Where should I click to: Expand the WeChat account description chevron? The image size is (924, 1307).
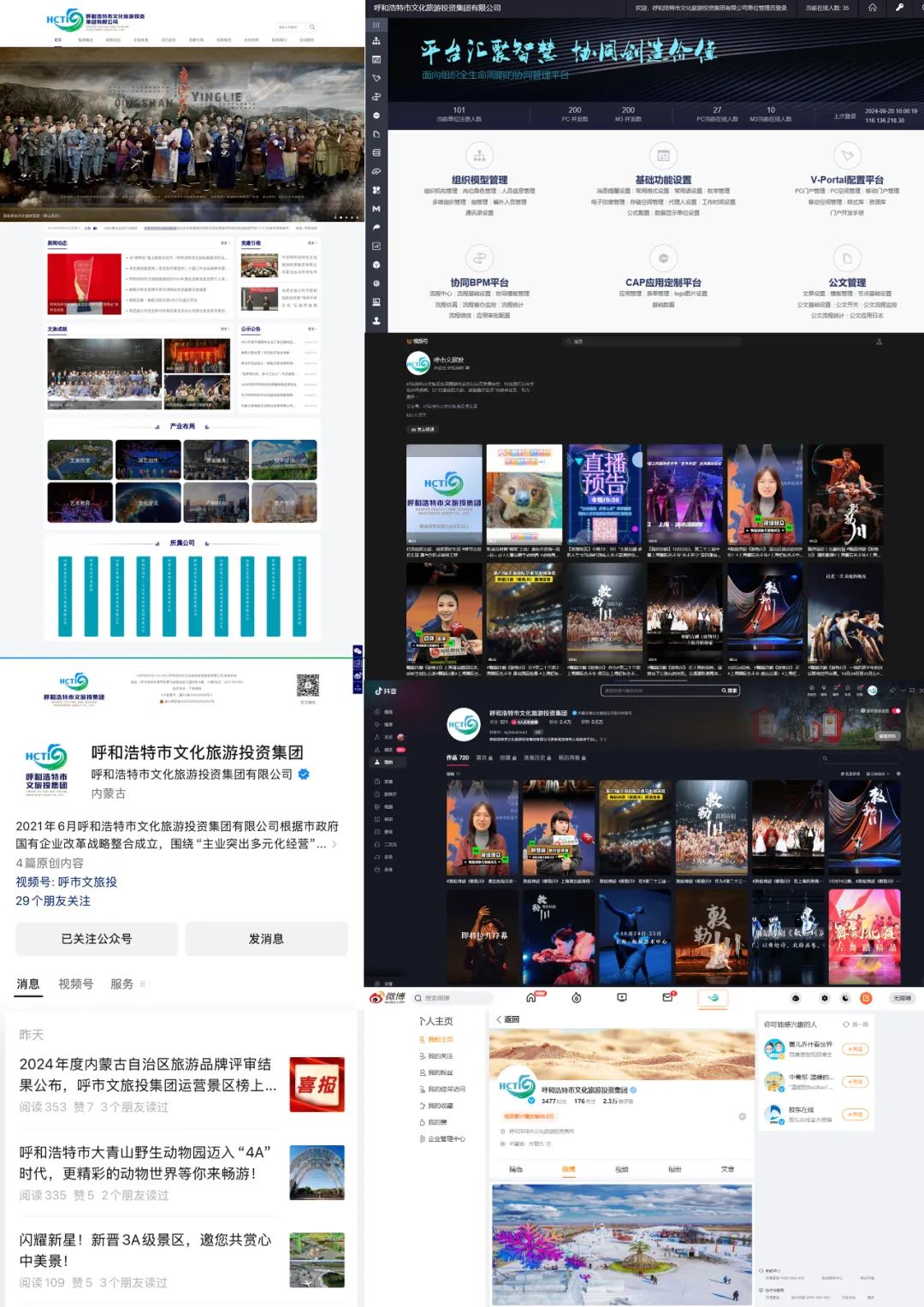point(335,844)
